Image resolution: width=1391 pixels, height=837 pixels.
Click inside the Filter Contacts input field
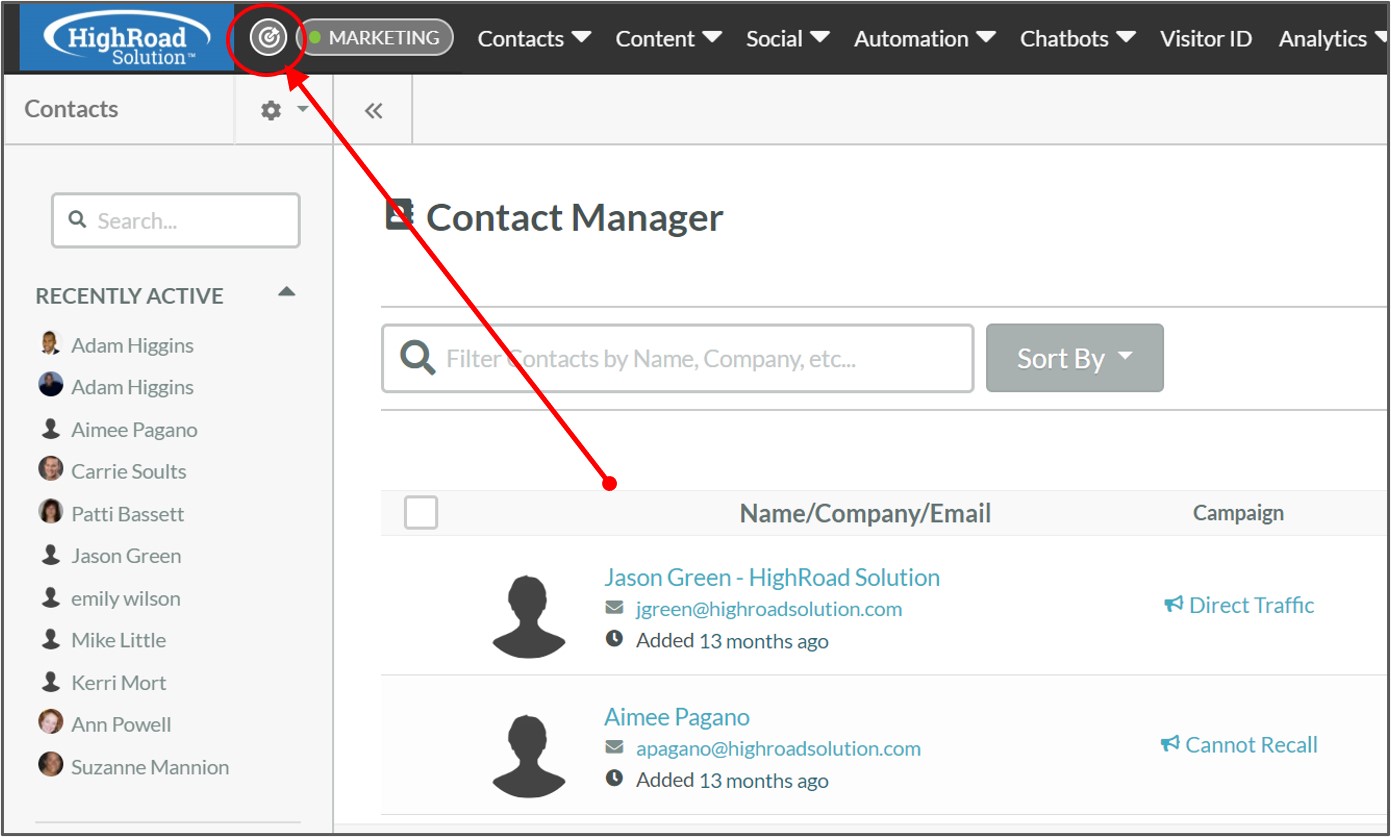pyautogui.click(x=700, y=358)
